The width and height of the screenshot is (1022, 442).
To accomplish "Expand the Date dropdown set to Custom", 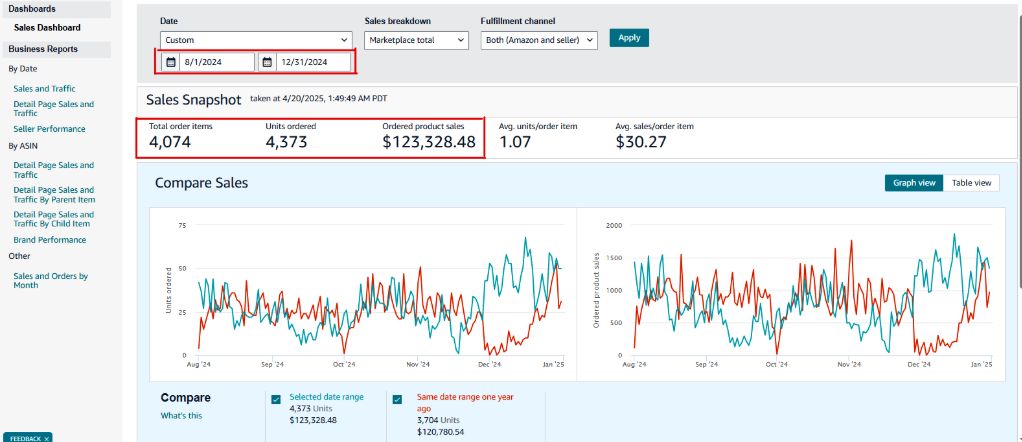I will (256, 40).
